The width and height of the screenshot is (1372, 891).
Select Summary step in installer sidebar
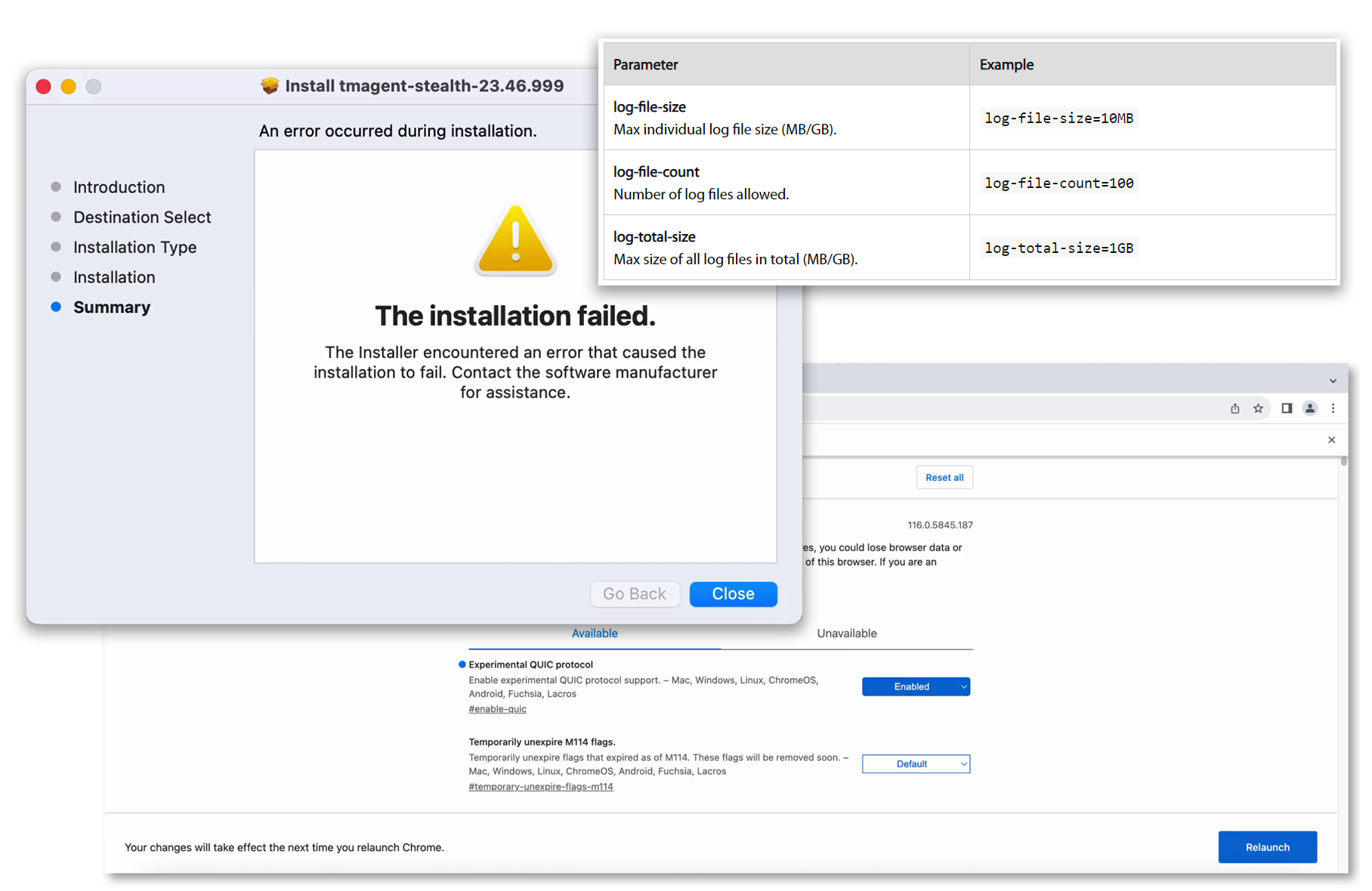pos(112,307)
